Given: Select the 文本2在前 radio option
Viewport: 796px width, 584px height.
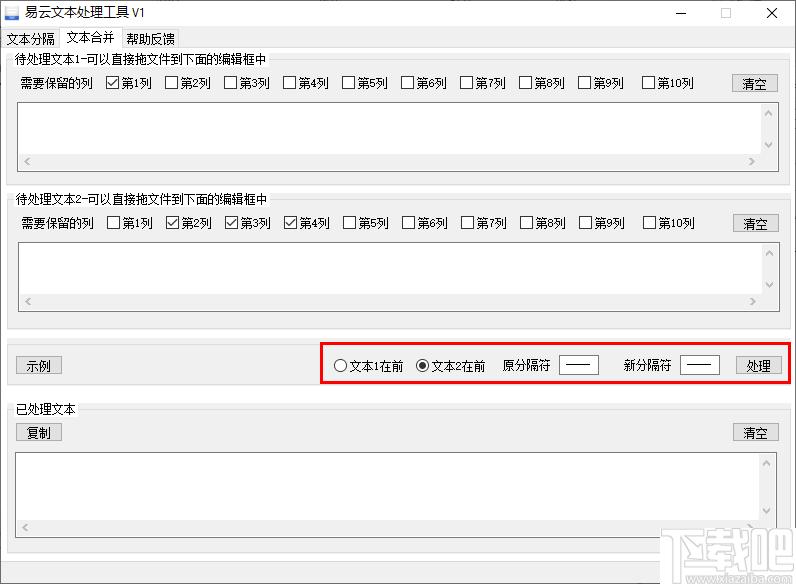Looking at the screenshot, I should pyautogui.click(x=450, y=366).
